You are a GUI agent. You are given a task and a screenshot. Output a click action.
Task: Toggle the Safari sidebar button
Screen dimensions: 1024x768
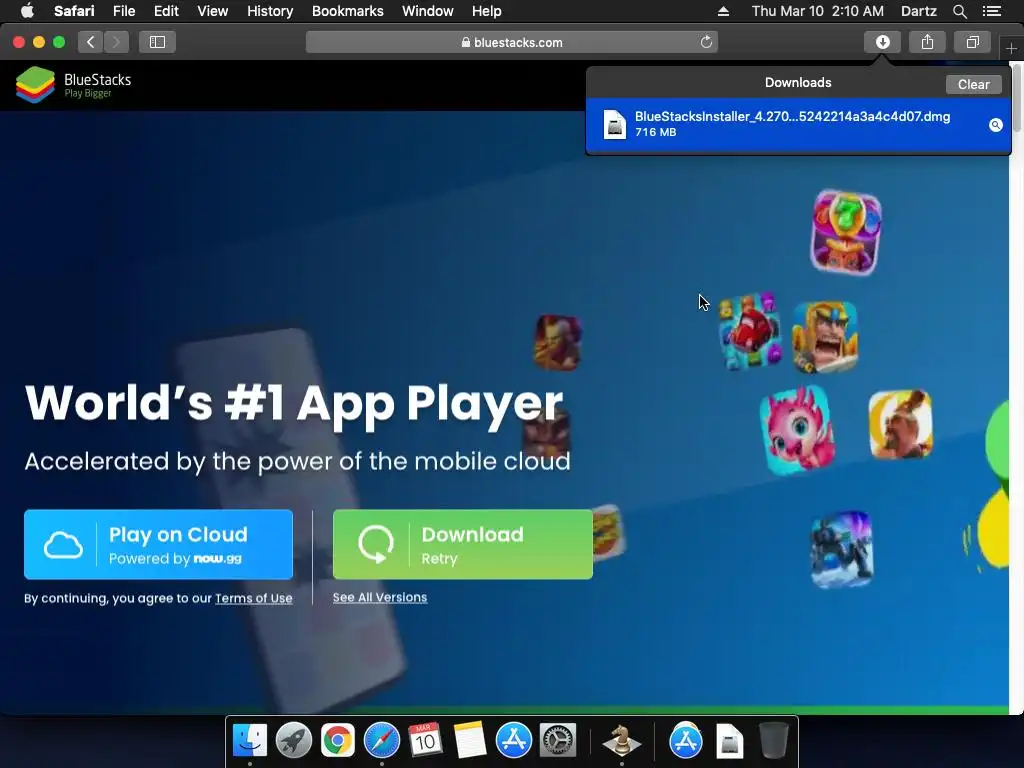[157, 42]
